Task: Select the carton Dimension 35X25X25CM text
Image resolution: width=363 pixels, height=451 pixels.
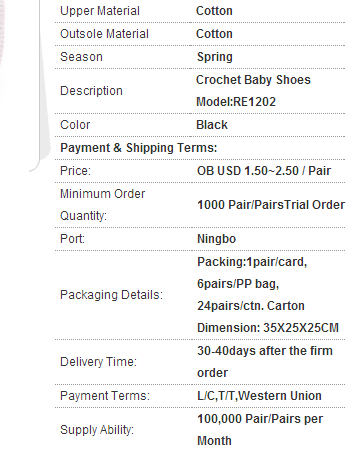Action: click(268, 328)
